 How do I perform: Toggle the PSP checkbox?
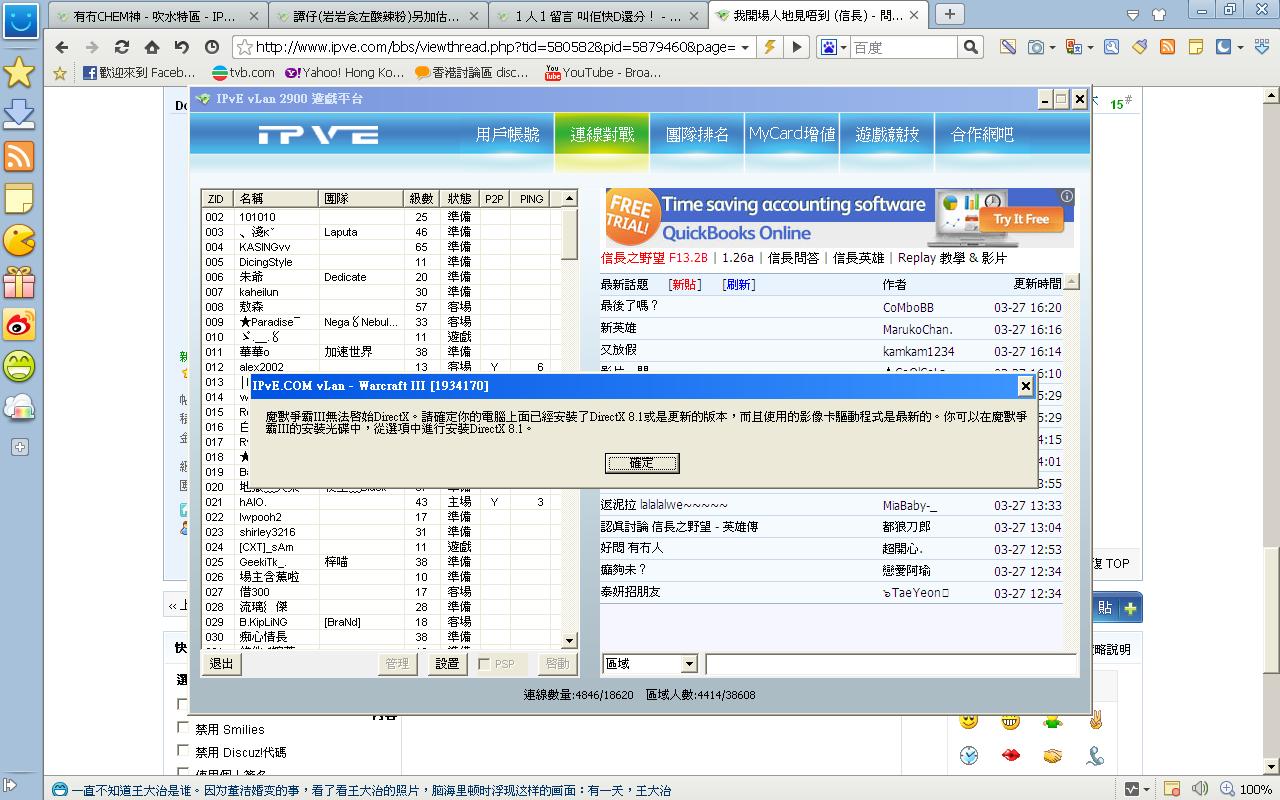tap(485, 664)
